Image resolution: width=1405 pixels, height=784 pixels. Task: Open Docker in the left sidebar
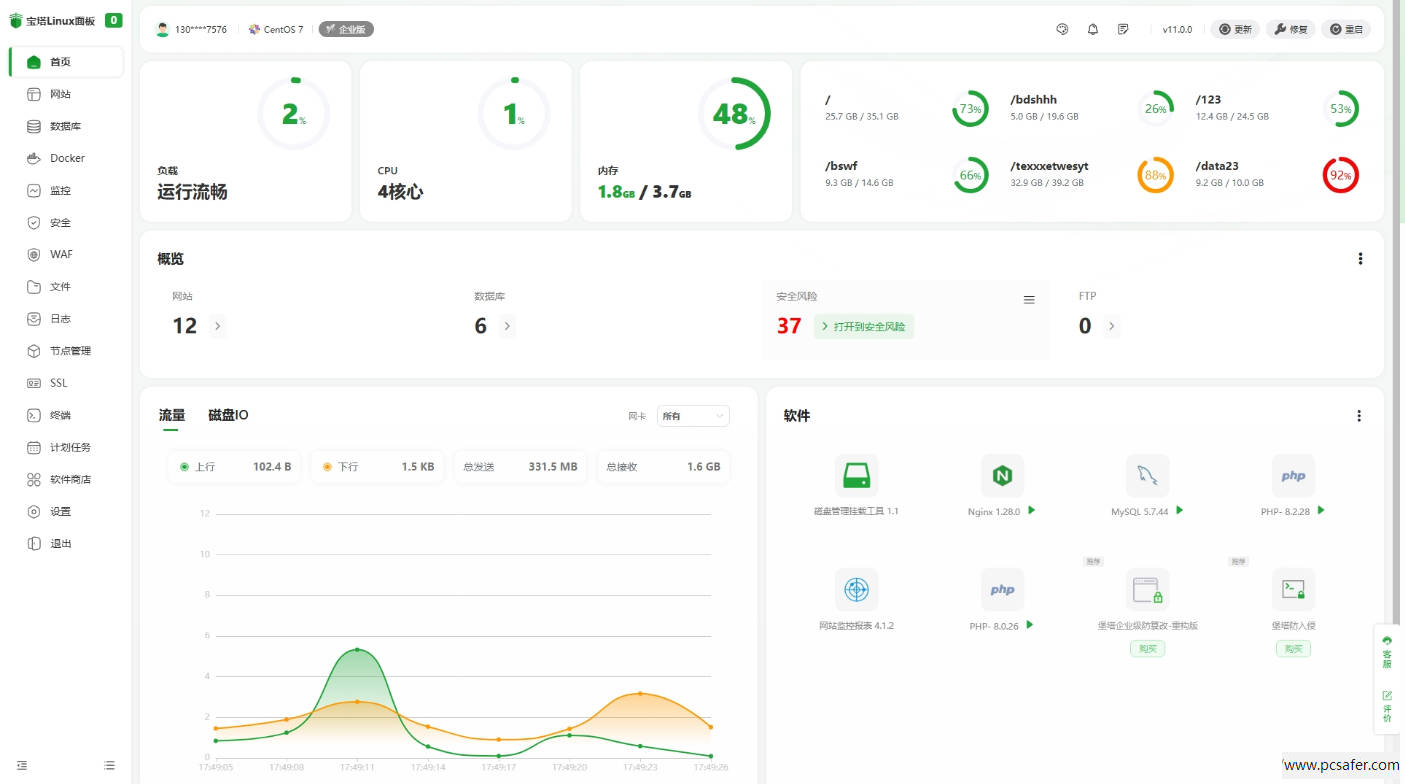67,158
